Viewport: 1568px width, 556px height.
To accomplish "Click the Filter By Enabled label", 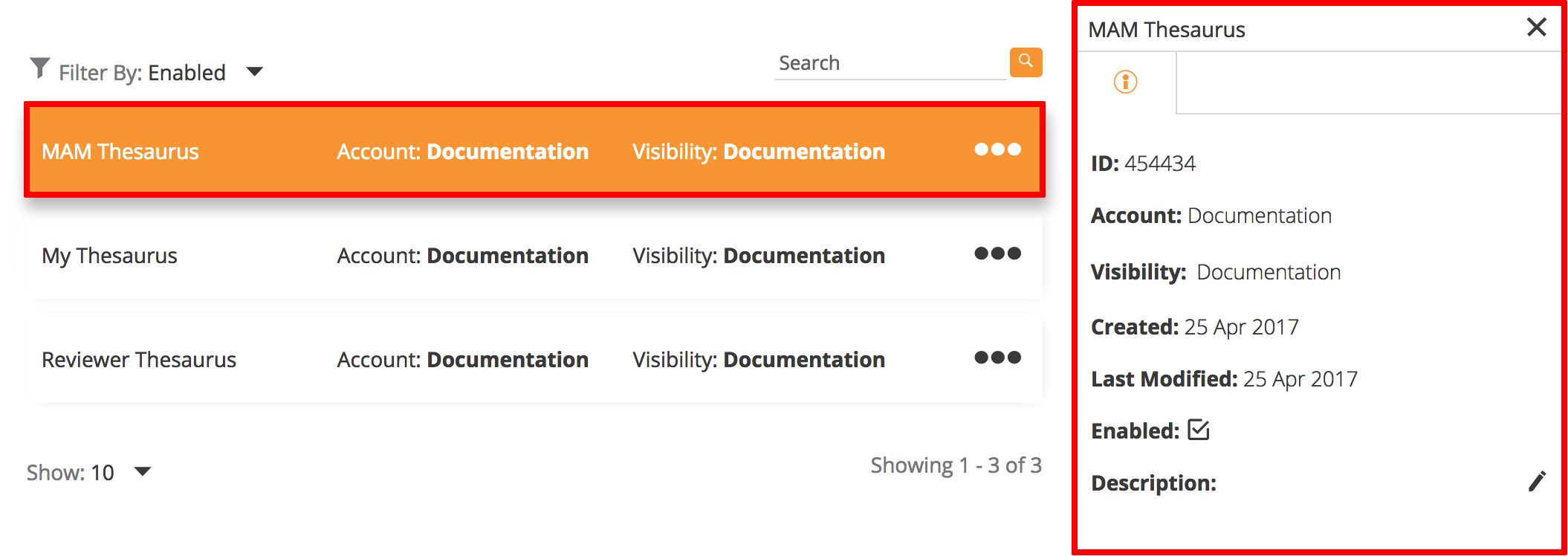I will [142, 73].
